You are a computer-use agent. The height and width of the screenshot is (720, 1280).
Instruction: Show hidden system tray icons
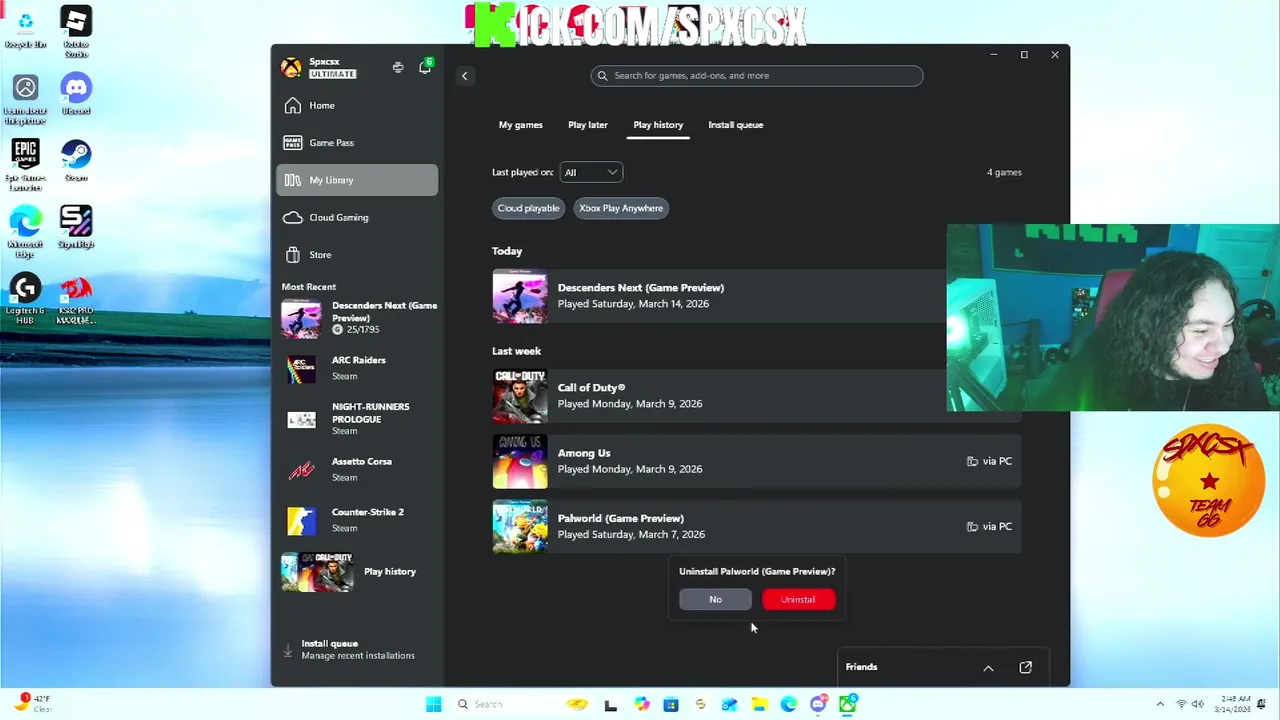point(1160,704)
